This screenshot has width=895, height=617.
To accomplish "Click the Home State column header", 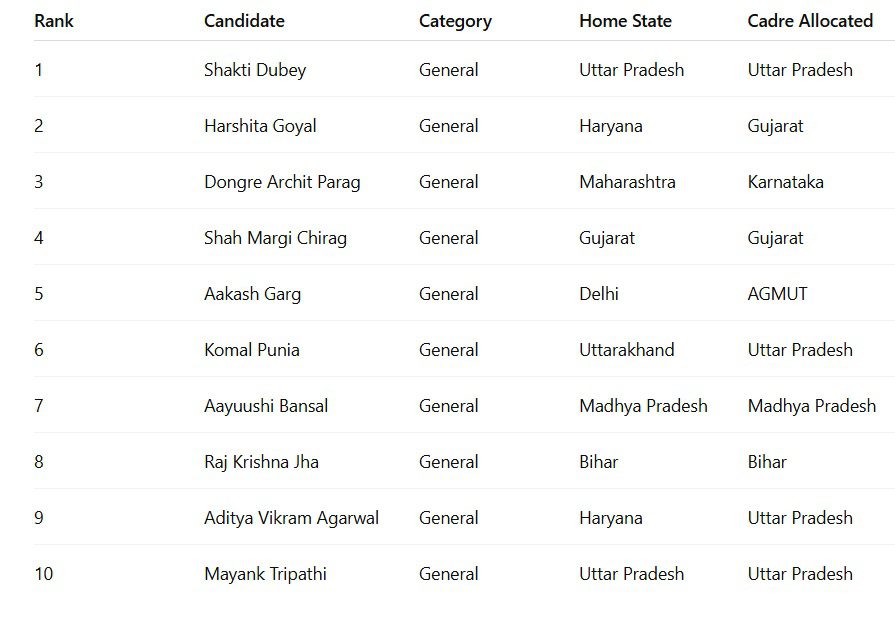I will tap(625, 21).
